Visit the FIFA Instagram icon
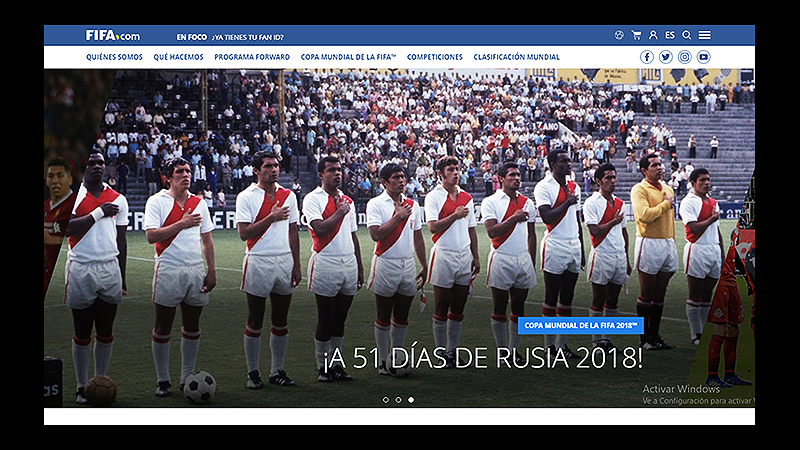The width and height of the screenshot is (800, 450). click(685, 57)
